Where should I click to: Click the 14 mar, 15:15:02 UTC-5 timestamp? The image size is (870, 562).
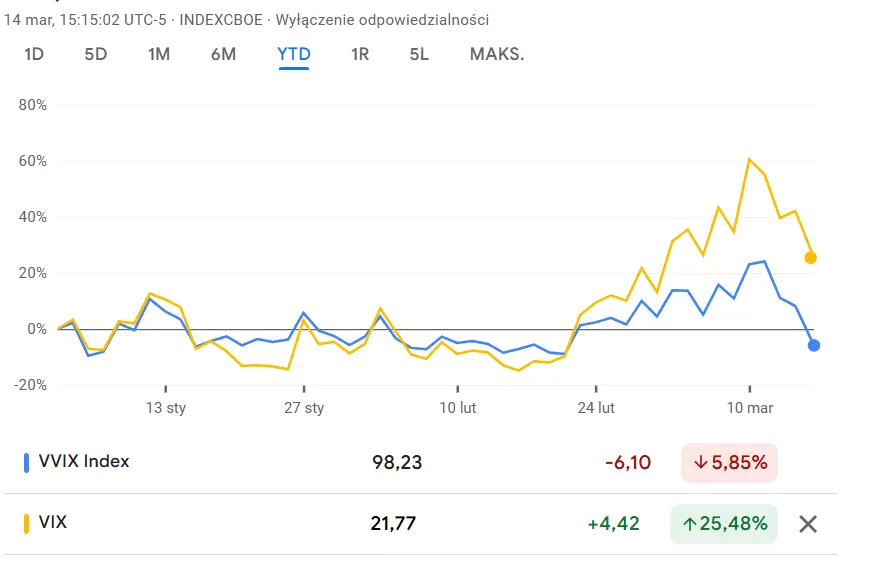[85, 20]
